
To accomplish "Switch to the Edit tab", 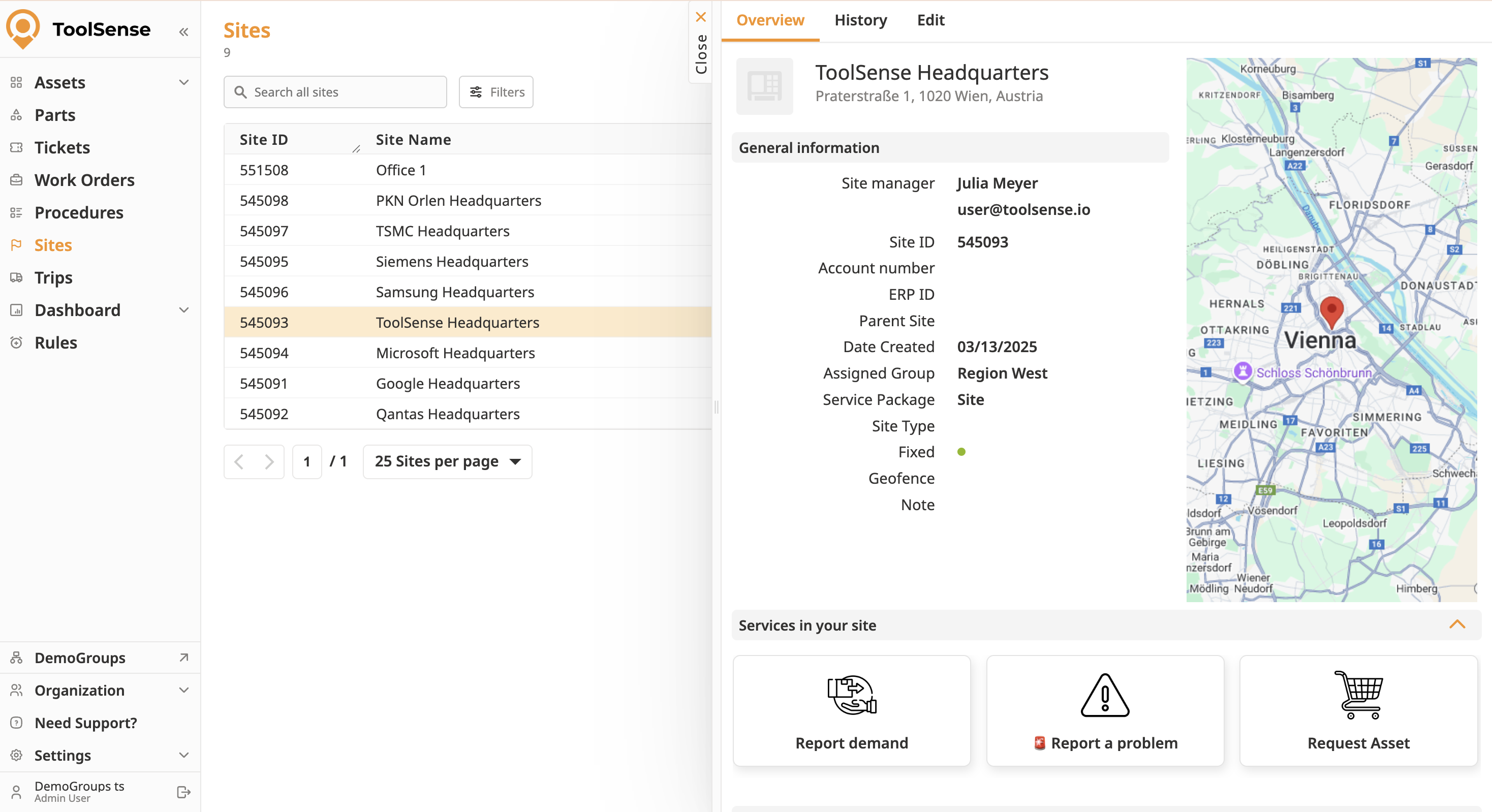I will (930, 20).
